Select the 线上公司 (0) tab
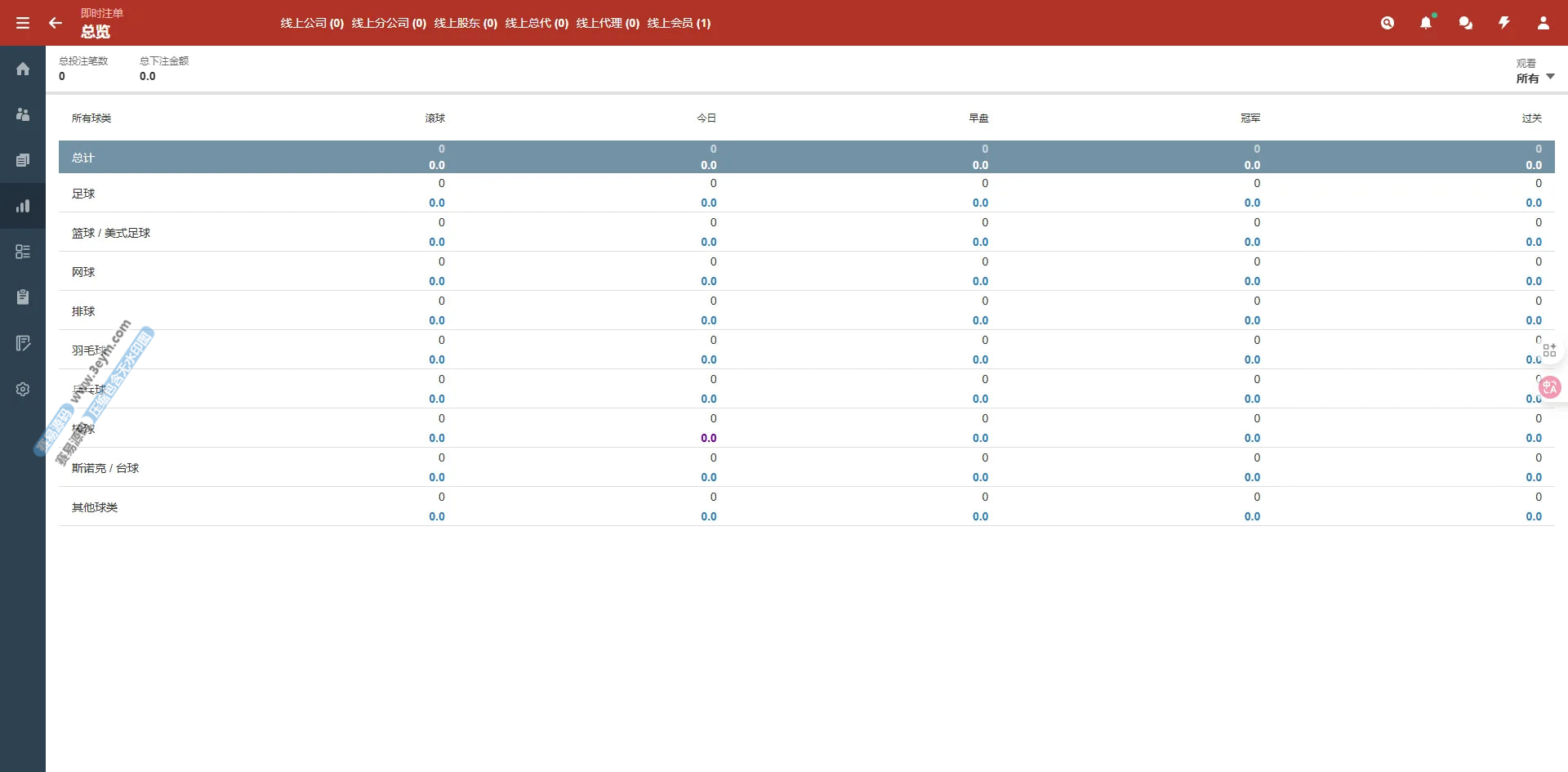The width and height of the screenshot is (1568, 772). pyautogui.click(x=312, y=23)
